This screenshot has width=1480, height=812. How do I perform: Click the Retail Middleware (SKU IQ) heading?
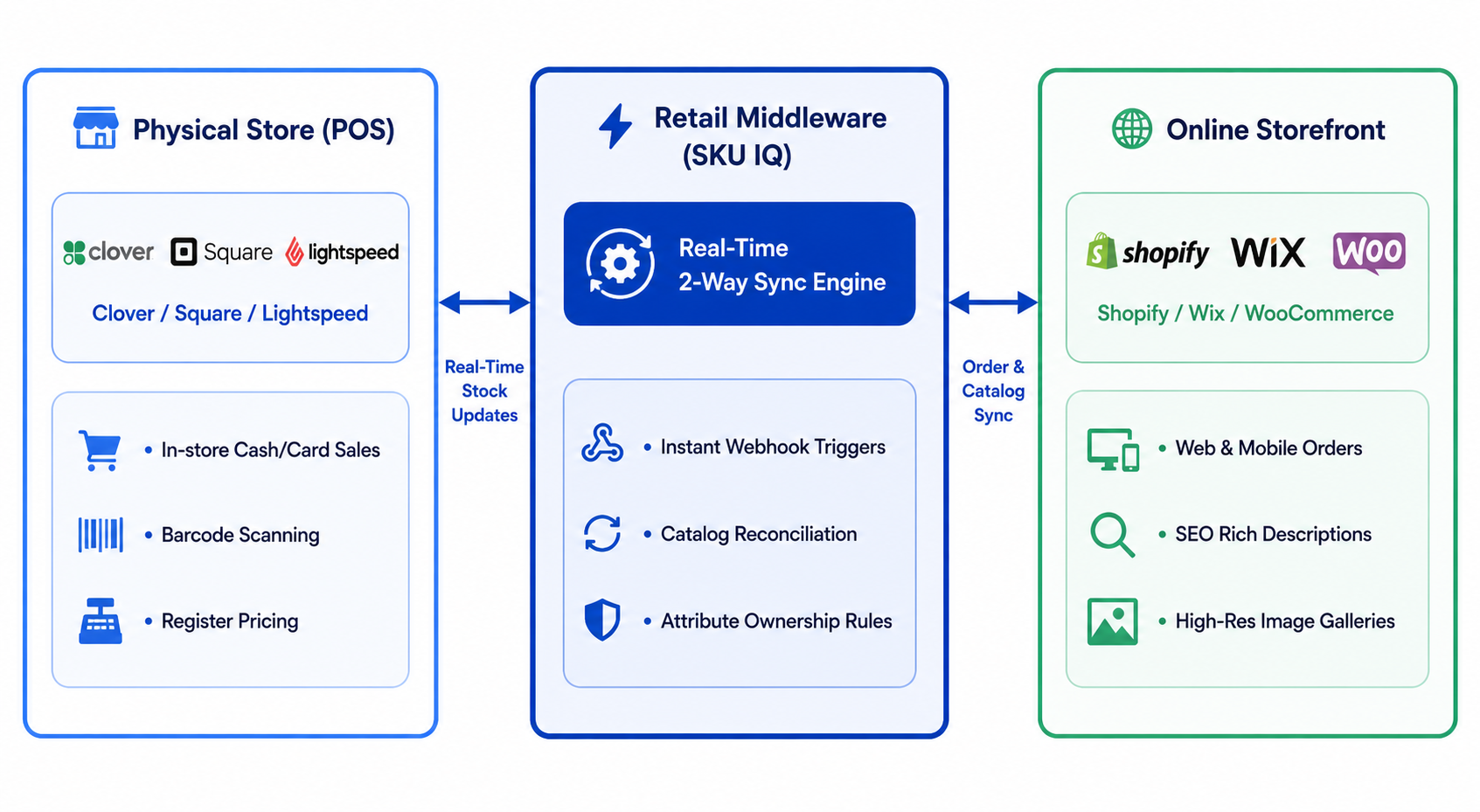click(x=770, y=136)
